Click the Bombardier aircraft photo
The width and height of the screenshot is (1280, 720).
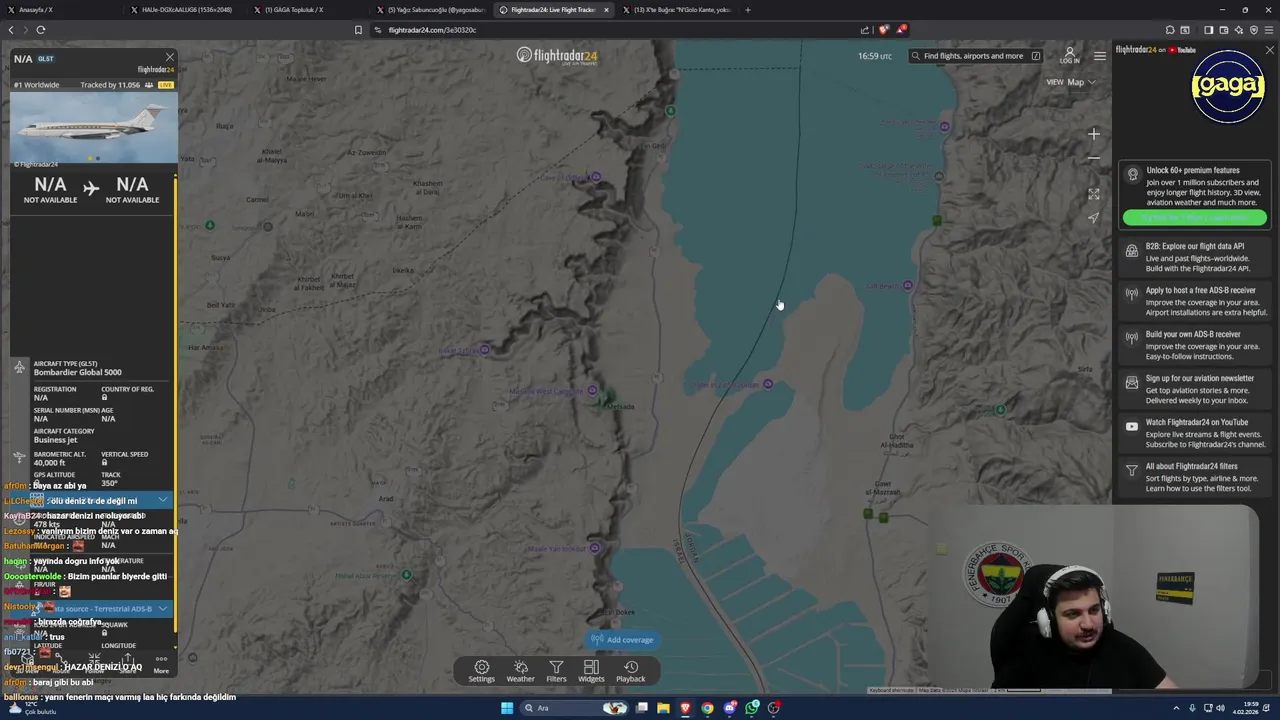coord(94,129)
